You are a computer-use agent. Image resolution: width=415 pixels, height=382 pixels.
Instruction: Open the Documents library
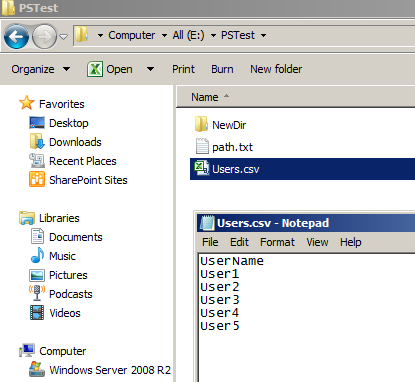[x=76, y=237]
